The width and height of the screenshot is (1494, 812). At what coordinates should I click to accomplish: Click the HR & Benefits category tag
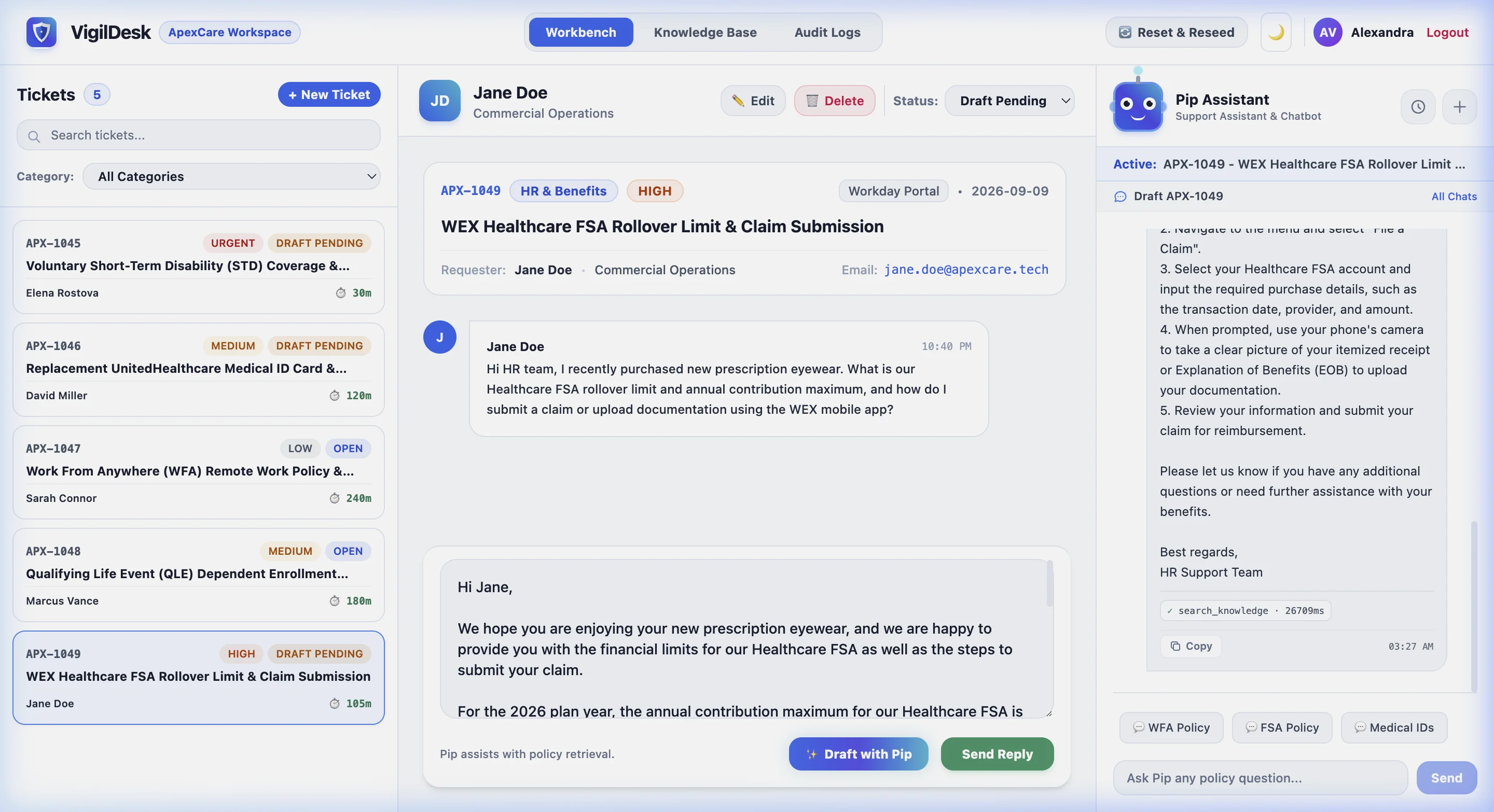pyautogui.click(x=563, y=191)
